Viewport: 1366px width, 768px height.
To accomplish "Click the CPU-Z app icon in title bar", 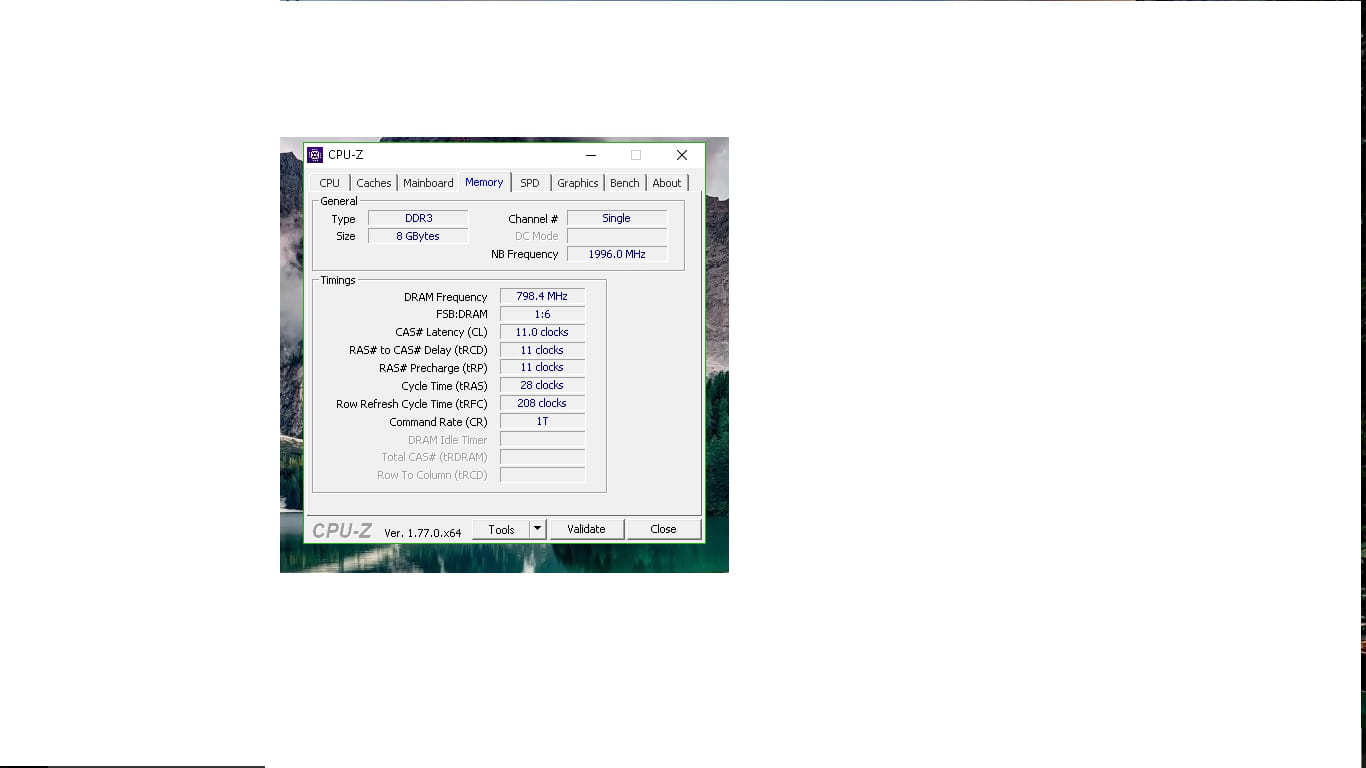I will point(315,155).
